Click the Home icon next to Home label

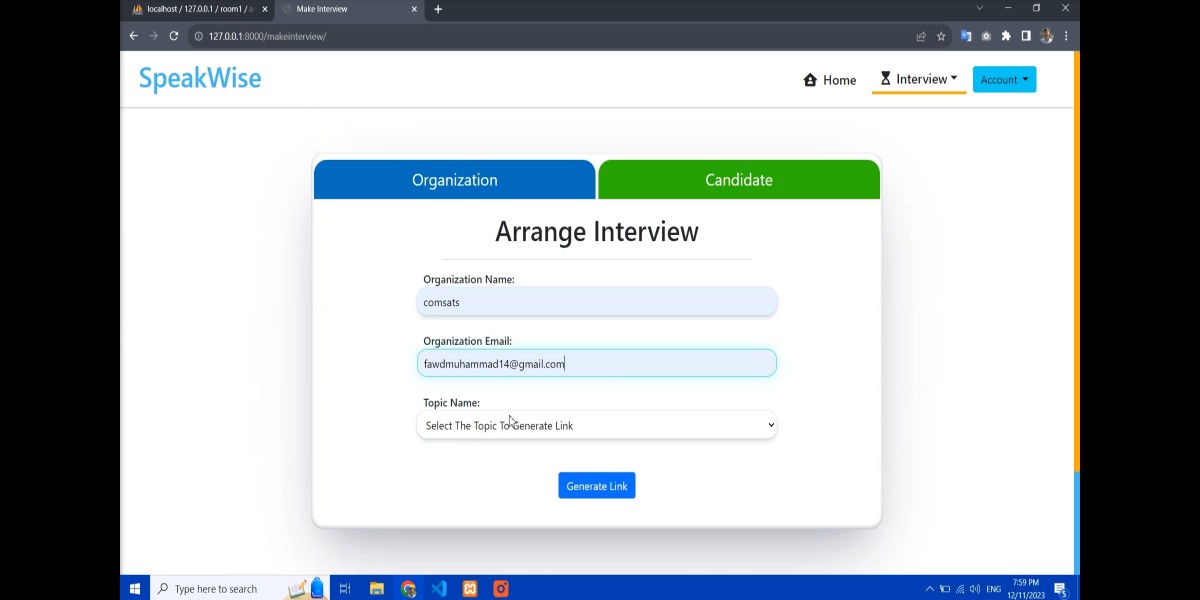(x=810, y=79)
